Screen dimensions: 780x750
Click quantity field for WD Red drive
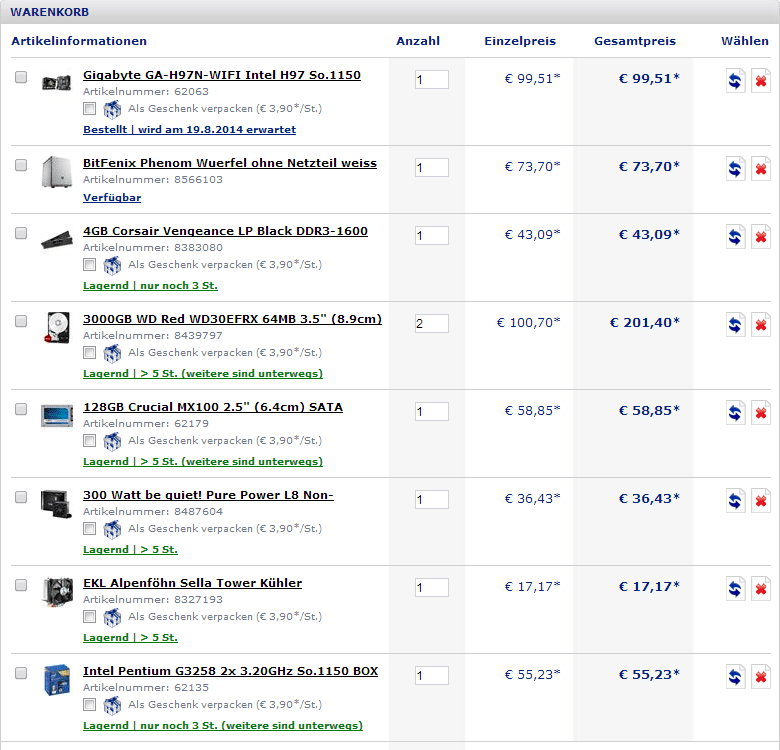click(432, 324)
